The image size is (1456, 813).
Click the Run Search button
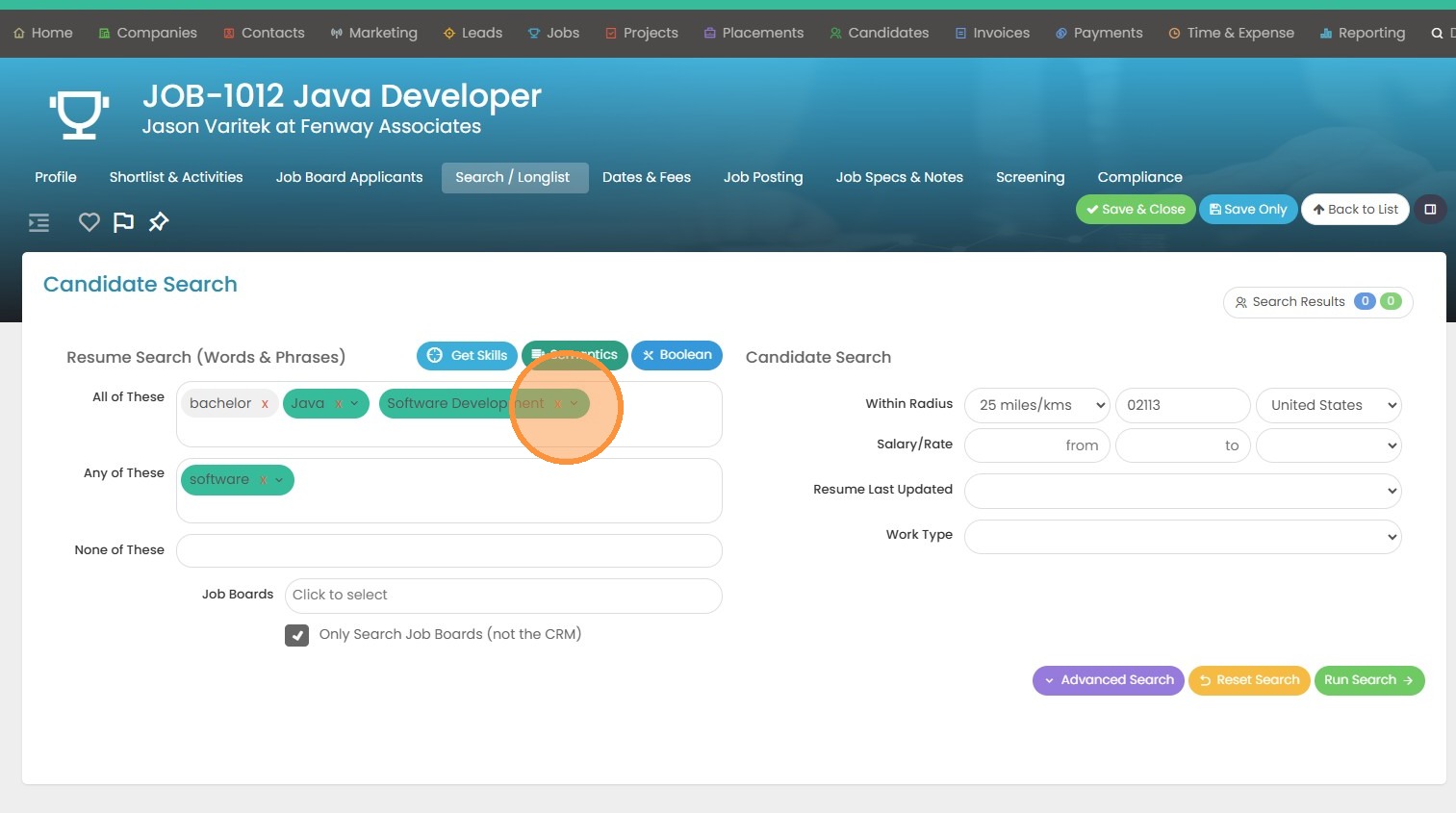tap(1368, 680)
